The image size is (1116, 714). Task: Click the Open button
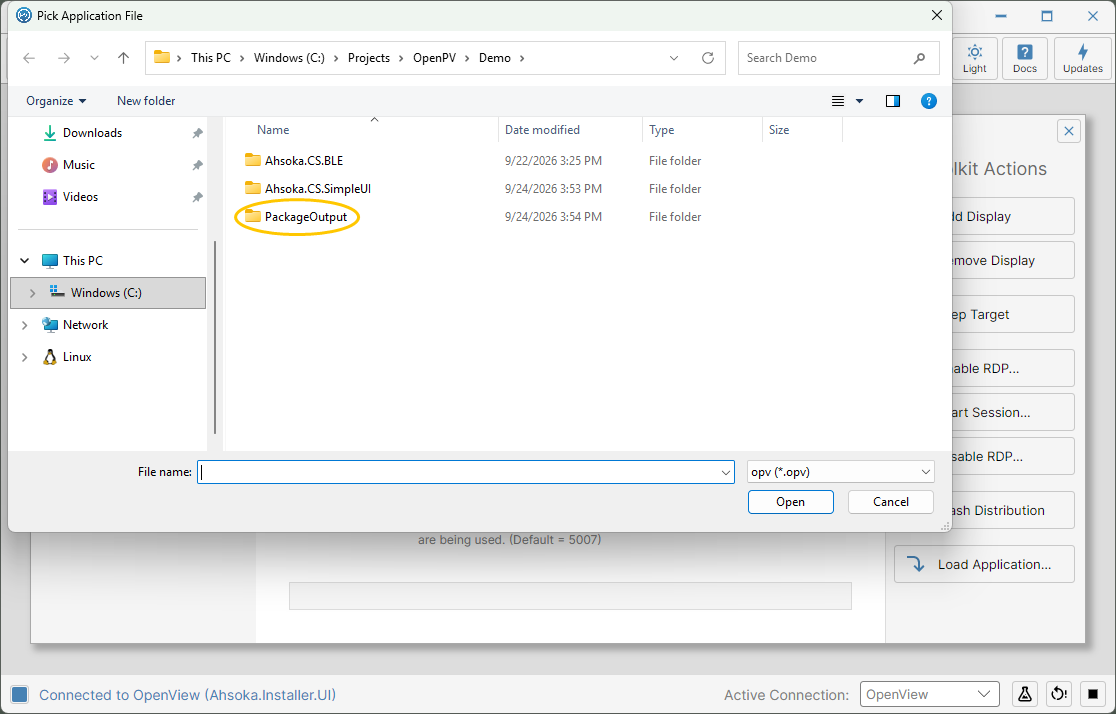click(x=790, y=502)
